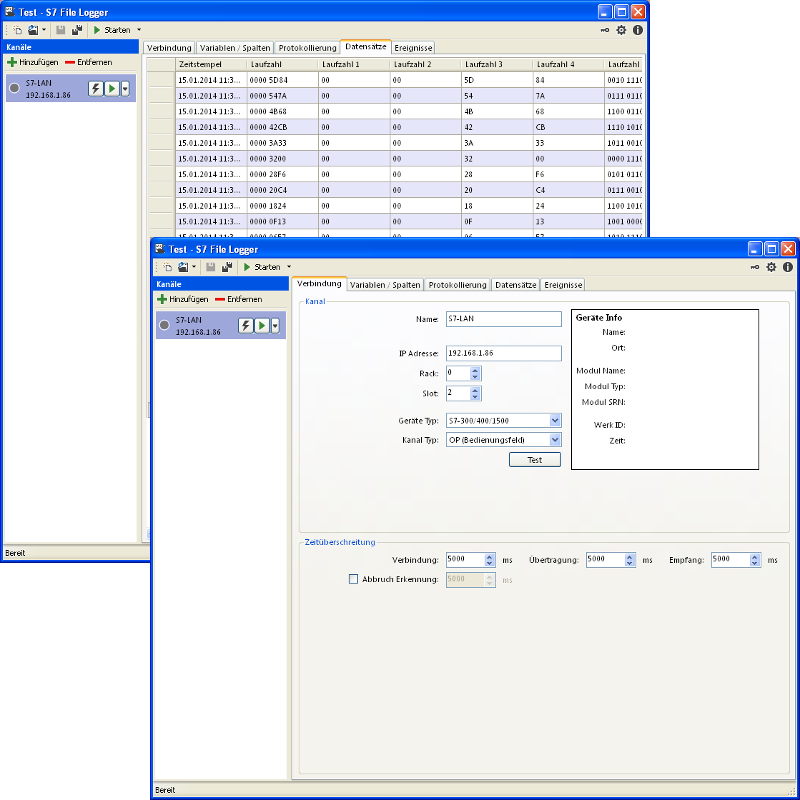Click the open project icon in the back window toolbar
Viewport: 800px width, 800px height.
[33, 30]
